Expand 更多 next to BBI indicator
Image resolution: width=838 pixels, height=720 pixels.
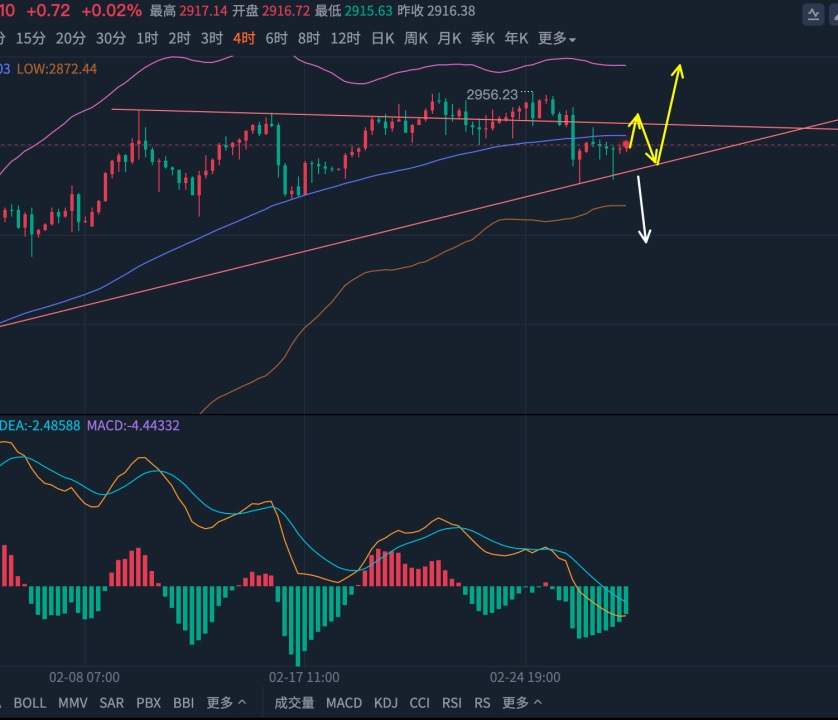[226, 702]
